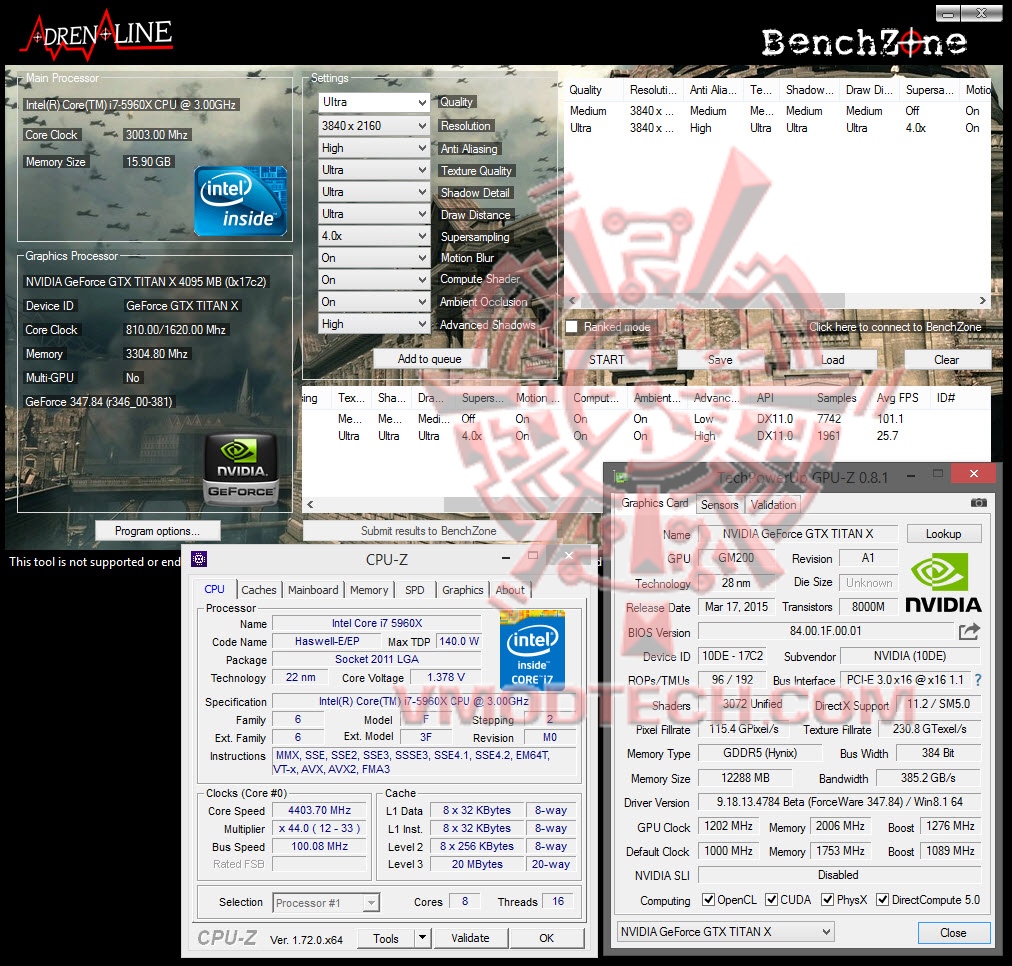
Task: Open the Motion Blur dropdown
Action: coord(374,257)
